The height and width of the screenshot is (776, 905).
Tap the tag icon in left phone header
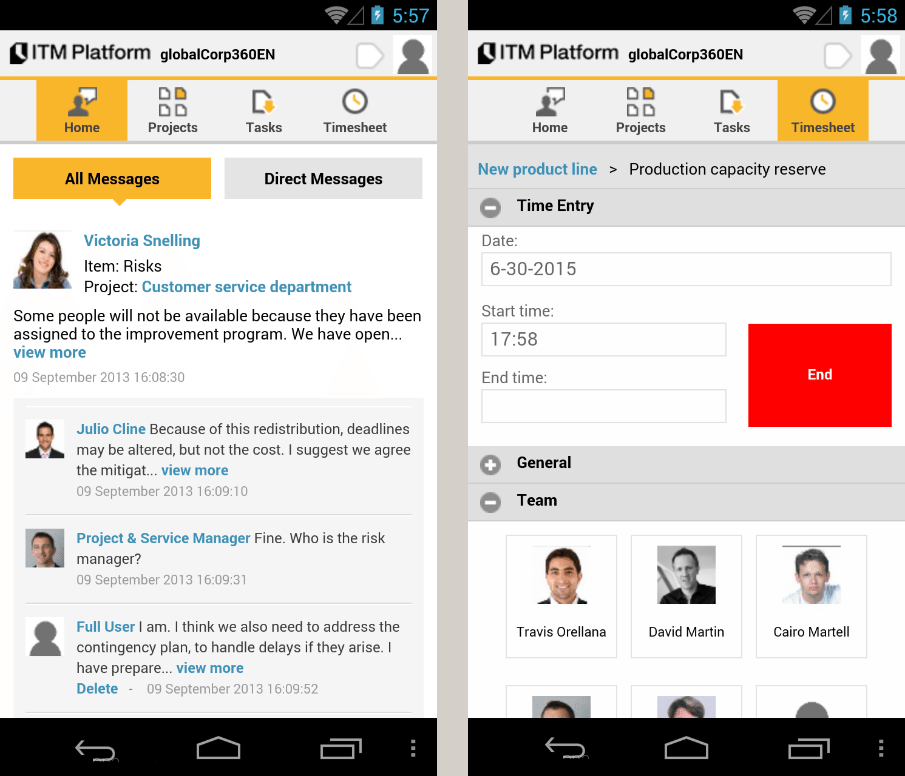tap(369, 55)
